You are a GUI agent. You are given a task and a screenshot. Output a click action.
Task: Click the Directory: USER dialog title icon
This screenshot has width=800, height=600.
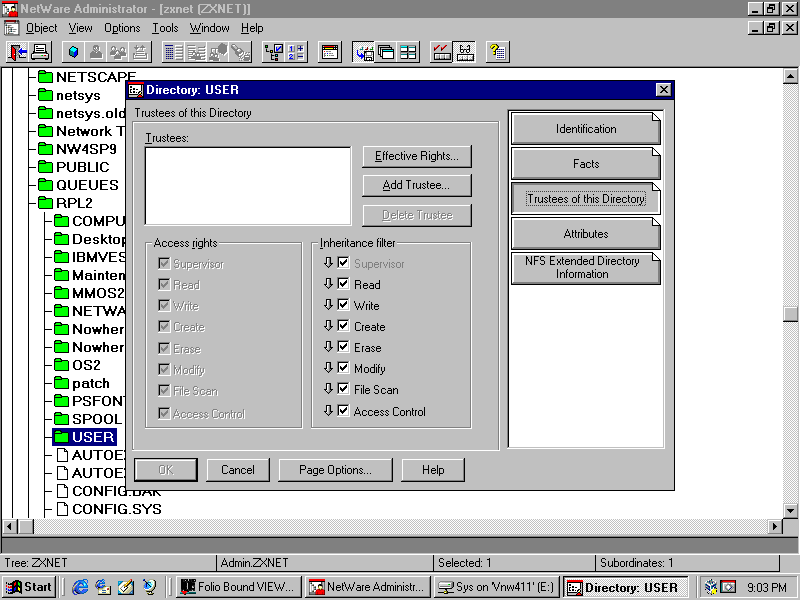coord(136,90)
